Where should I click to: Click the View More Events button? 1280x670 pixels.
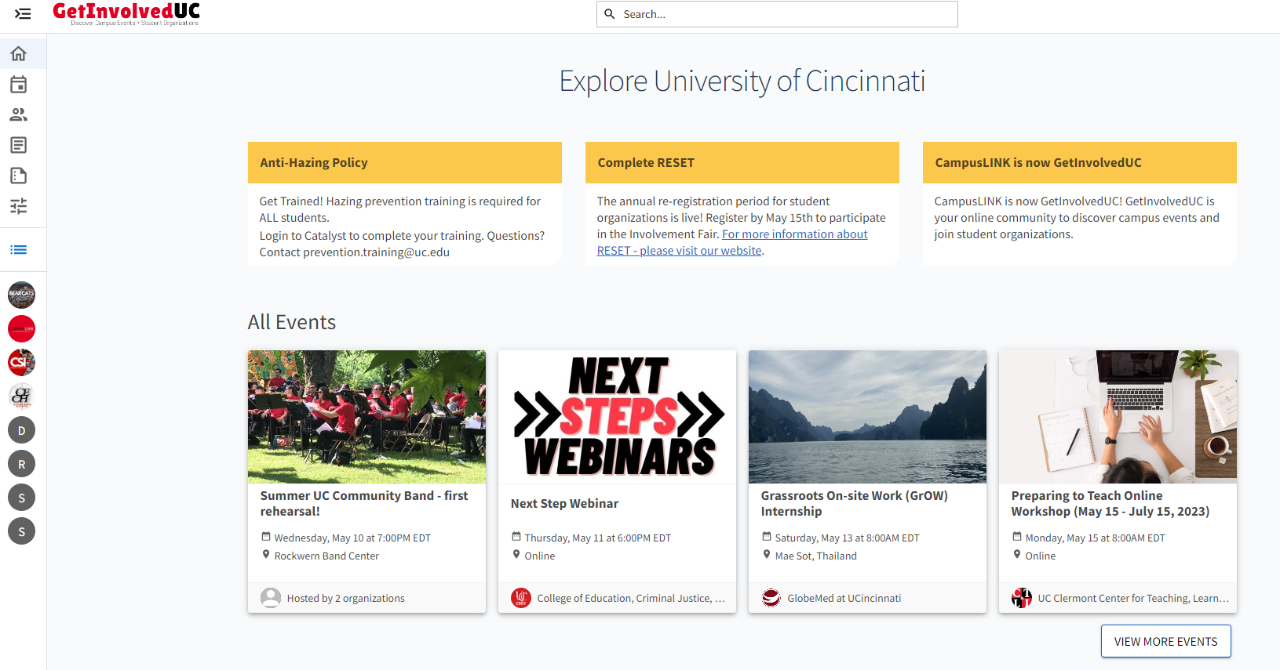tap(1166, 641)
